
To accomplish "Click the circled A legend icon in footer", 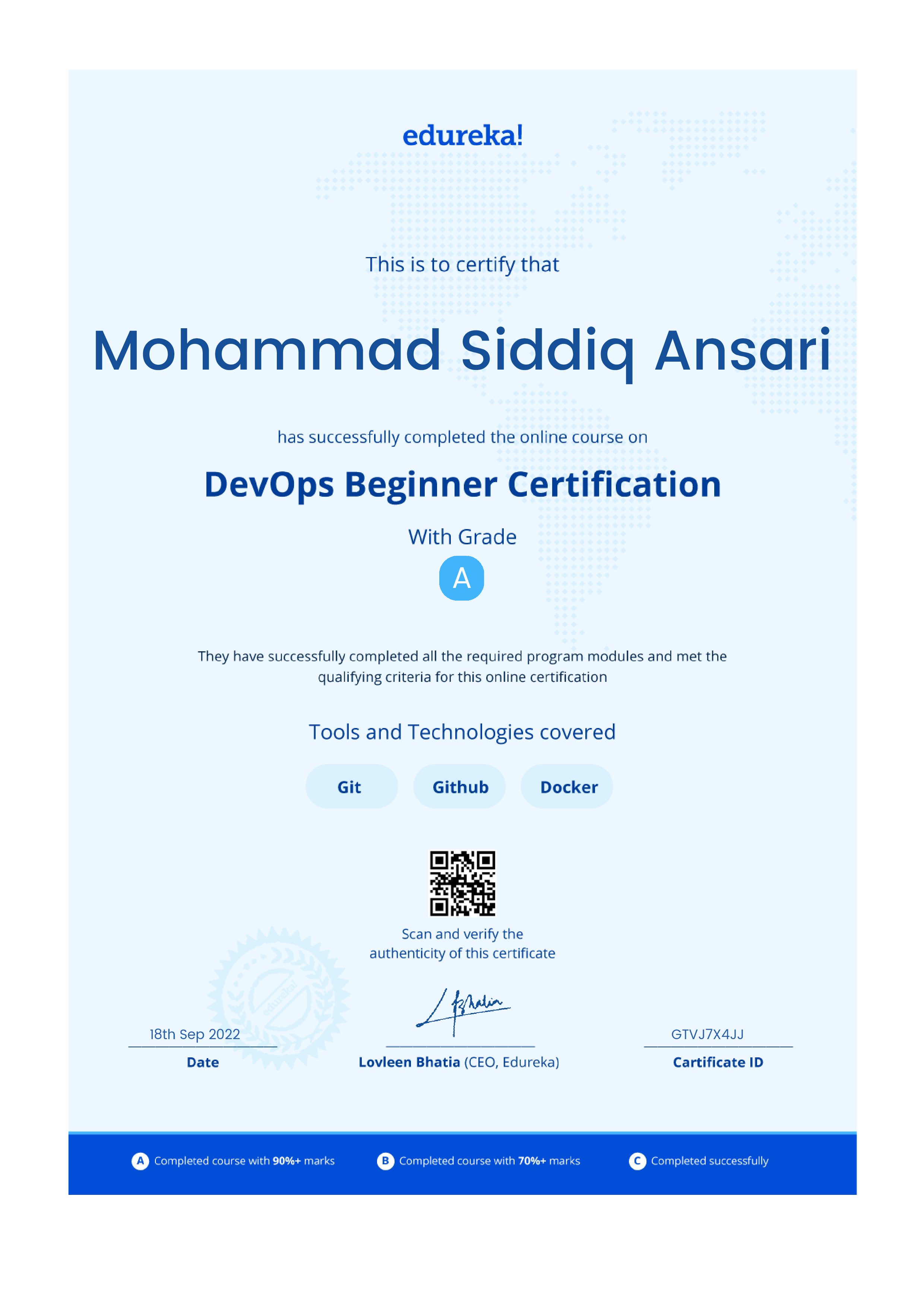I will [140, 1161].
